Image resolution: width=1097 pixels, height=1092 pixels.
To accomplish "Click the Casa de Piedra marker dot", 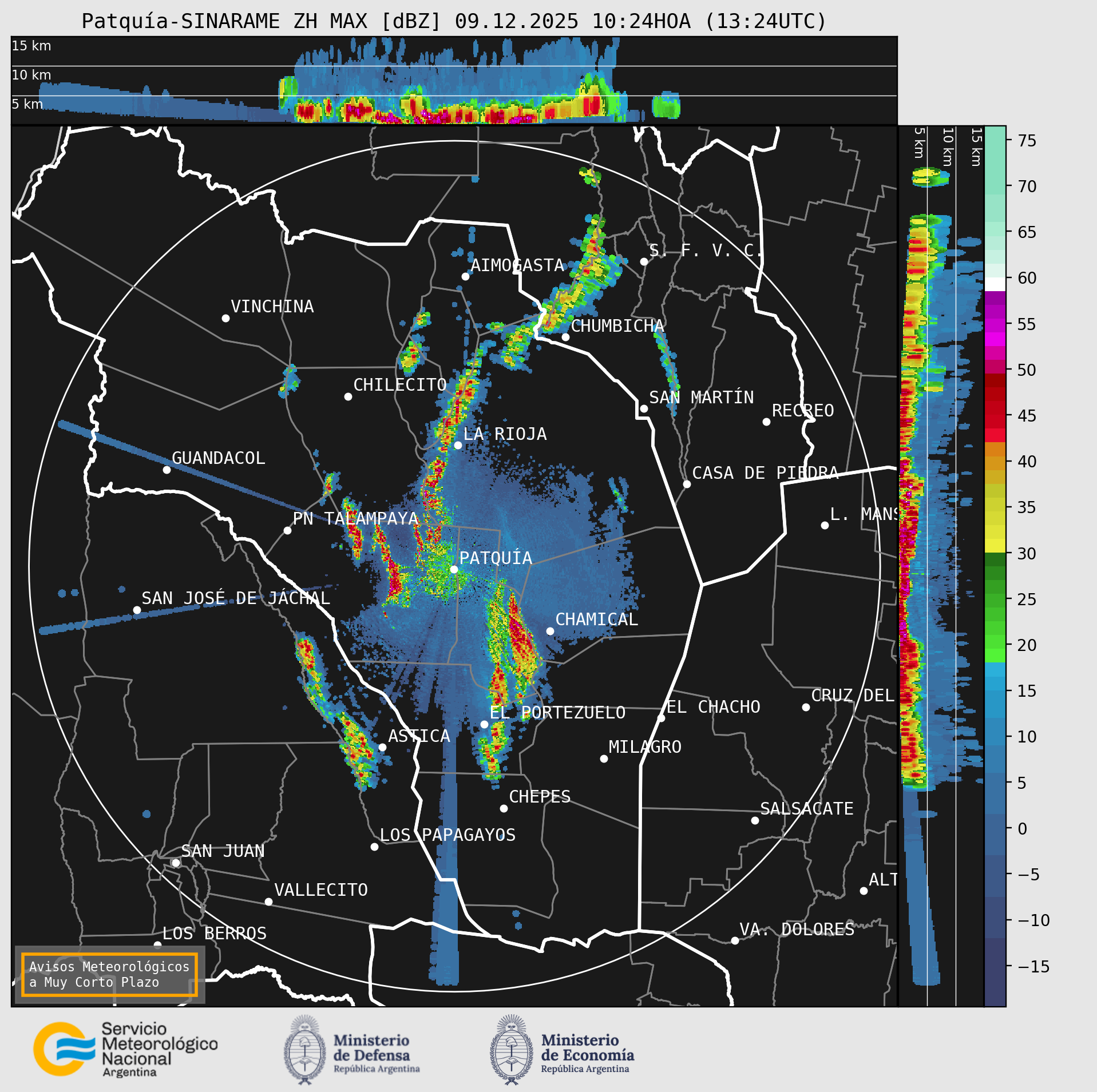I will pyautogui.click(x=687, y=484).
